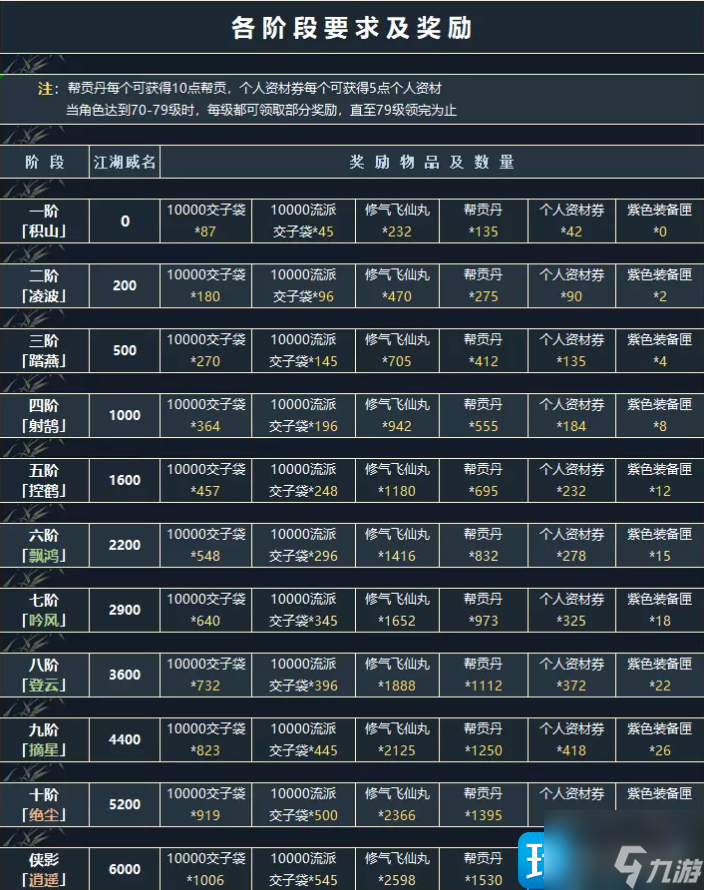Select the 五阶「控鹤」 stage cell
The width and height of the screenshot is (704, 890).
pos(44,480)
